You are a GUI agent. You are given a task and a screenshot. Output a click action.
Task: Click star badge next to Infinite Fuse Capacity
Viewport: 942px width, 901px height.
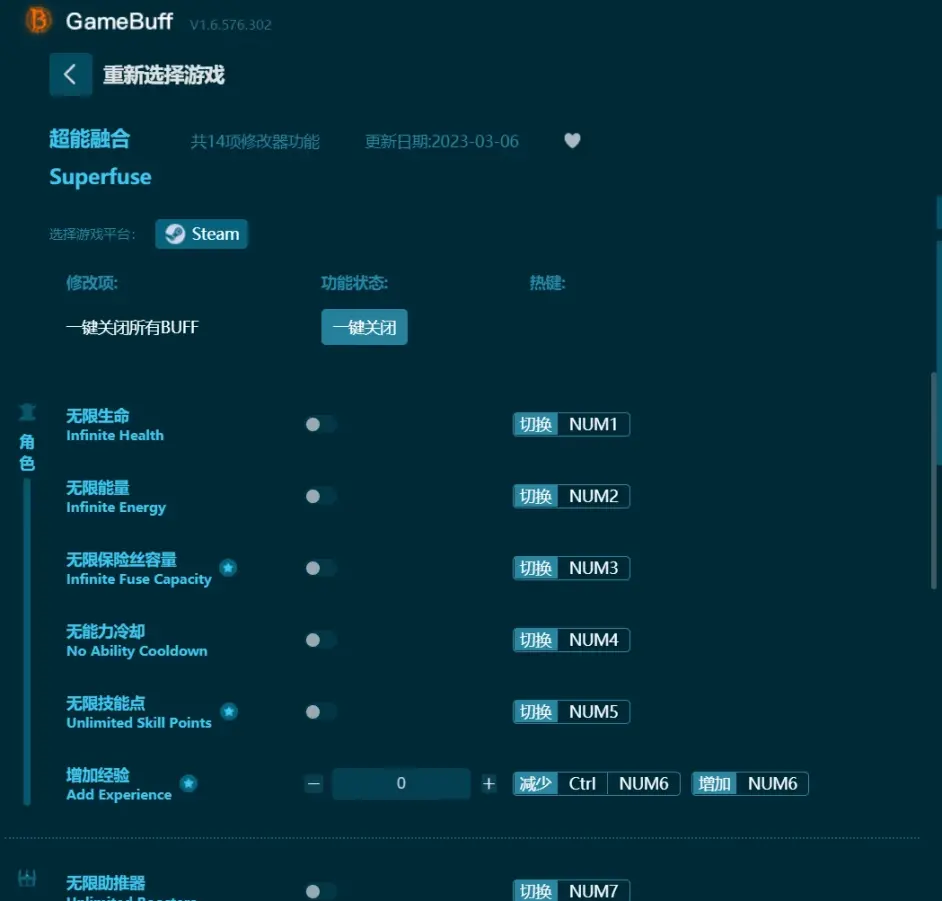pos(228,568)
